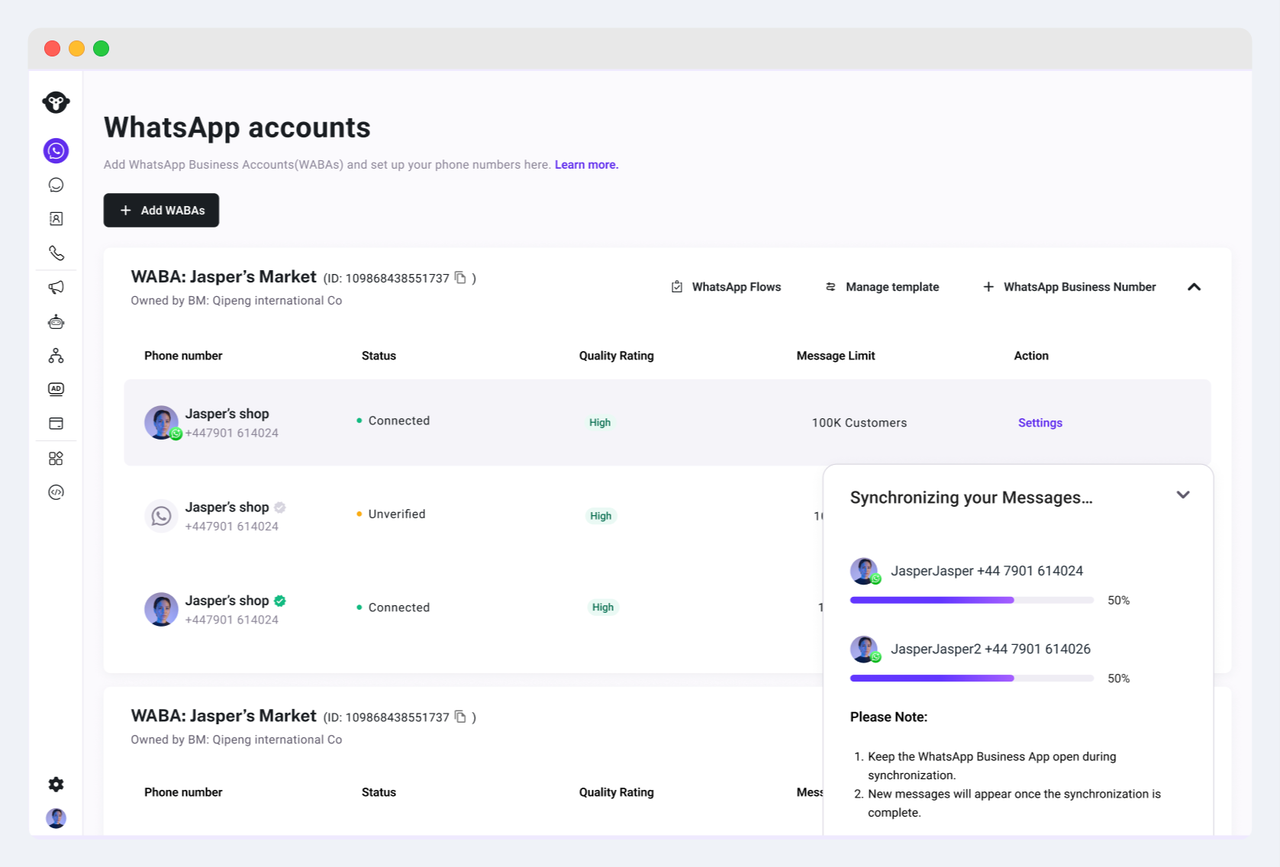The image size is (1280, 867).
Task: Open WhatsApp Flows
Action: (726, 287)
